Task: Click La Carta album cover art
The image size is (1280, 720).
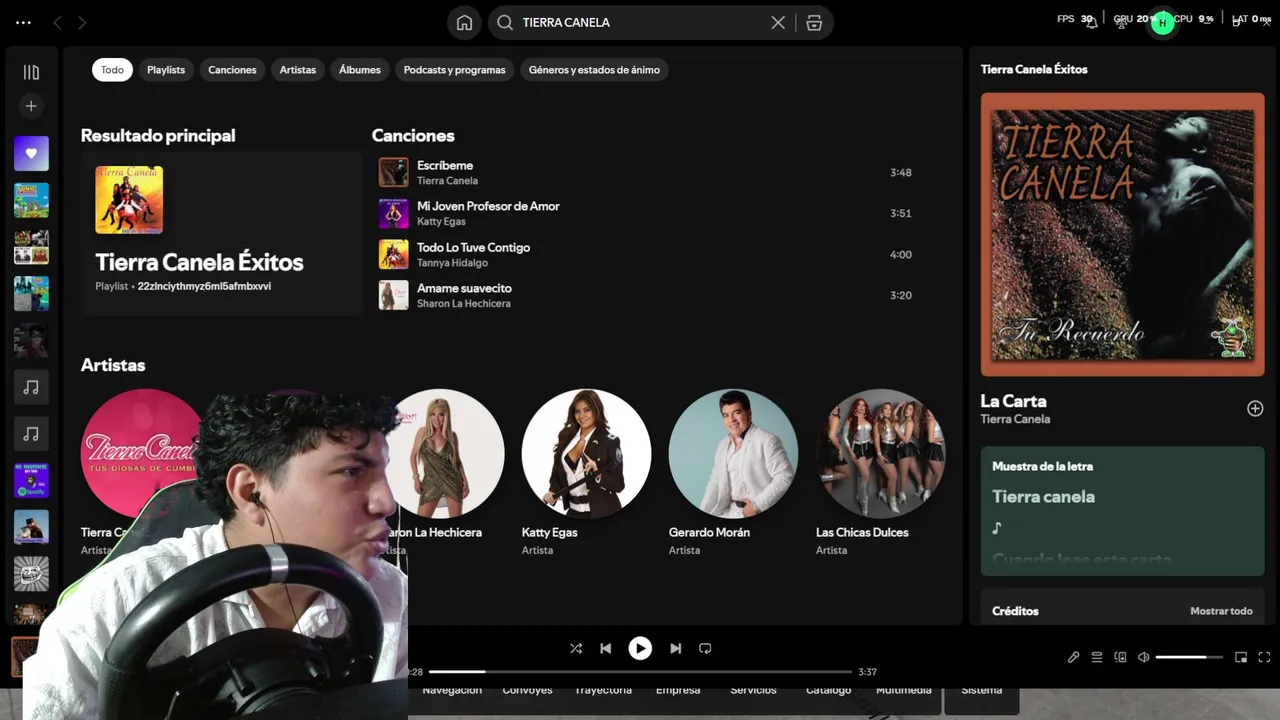Action: [x=1122, y=235]
